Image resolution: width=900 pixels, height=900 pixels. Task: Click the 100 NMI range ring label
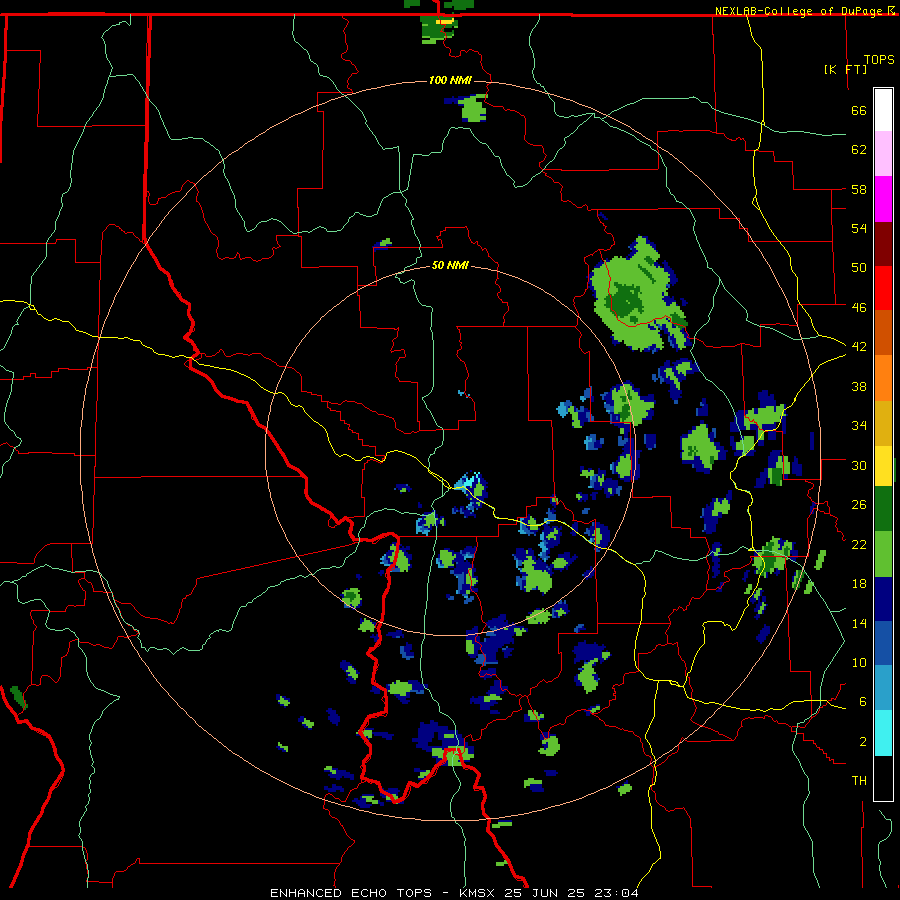450,80
